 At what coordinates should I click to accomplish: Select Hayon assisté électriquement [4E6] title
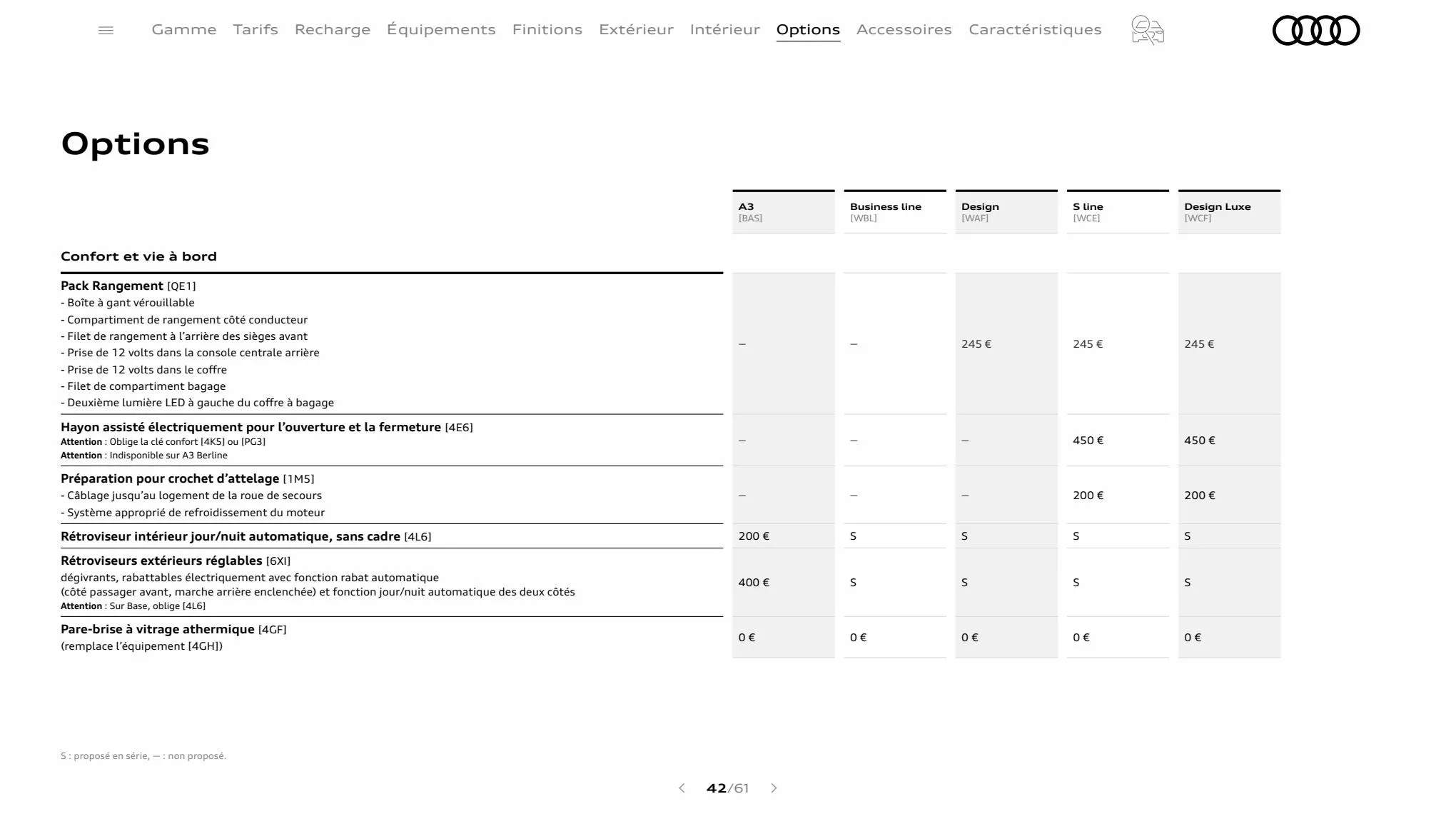pos(267,427)
